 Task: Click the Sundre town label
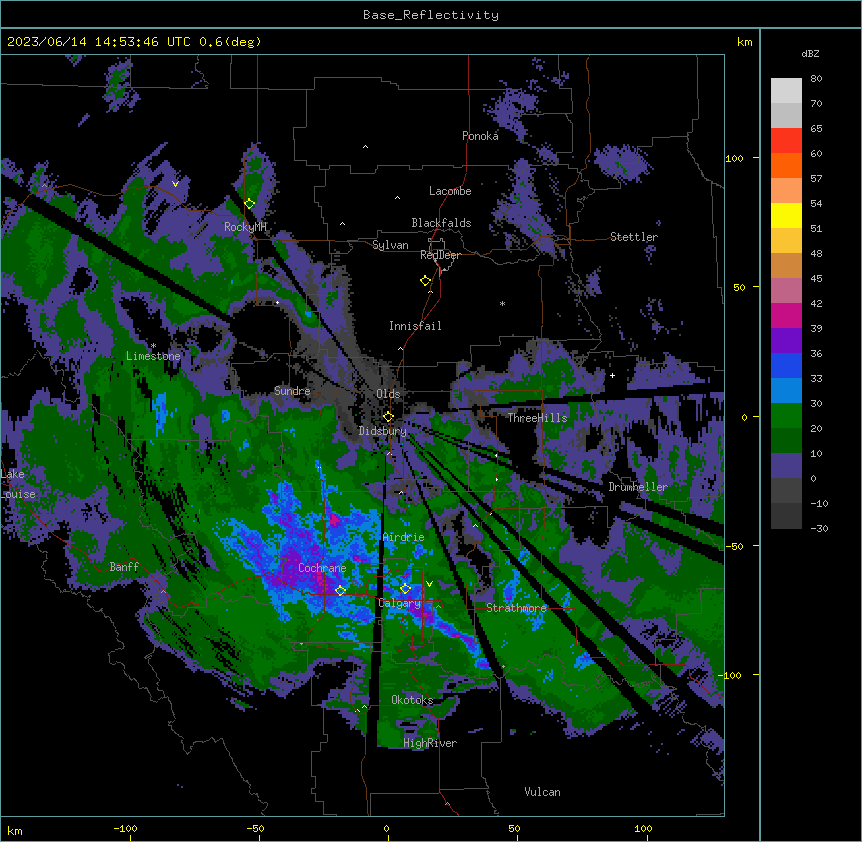coord(292,391)
